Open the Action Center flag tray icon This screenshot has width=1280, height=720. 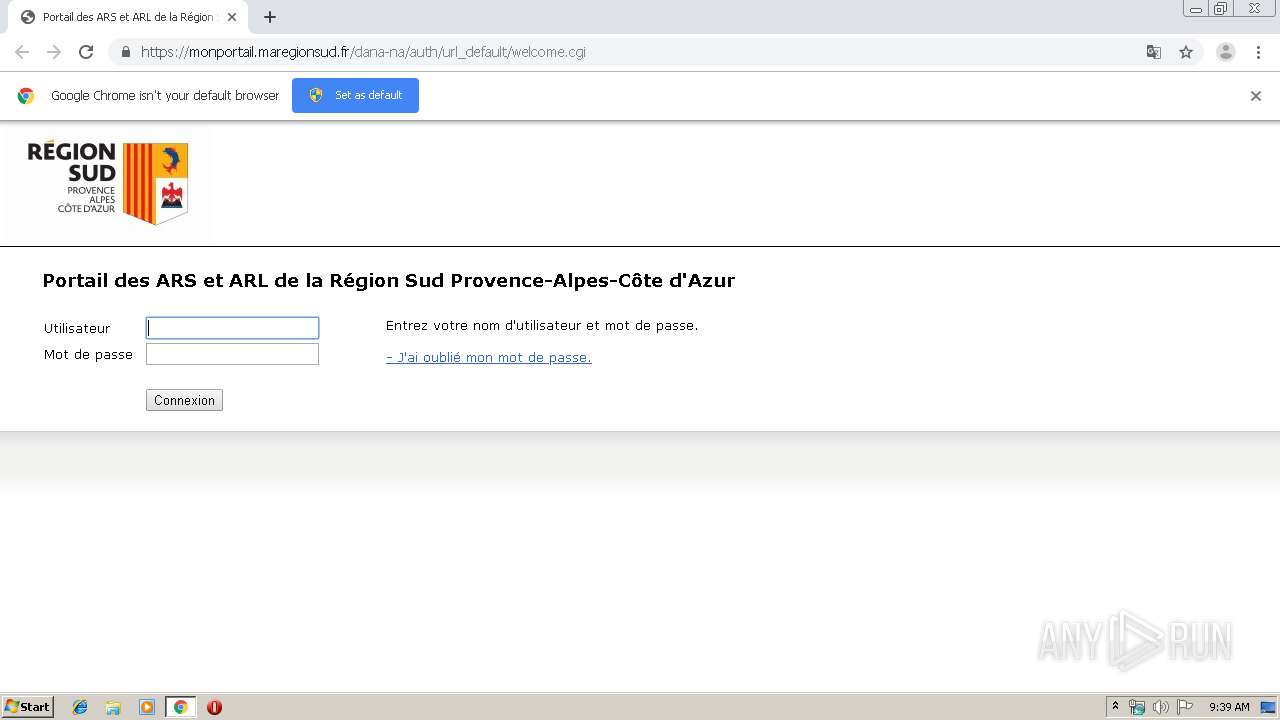tap(1185, 707)
